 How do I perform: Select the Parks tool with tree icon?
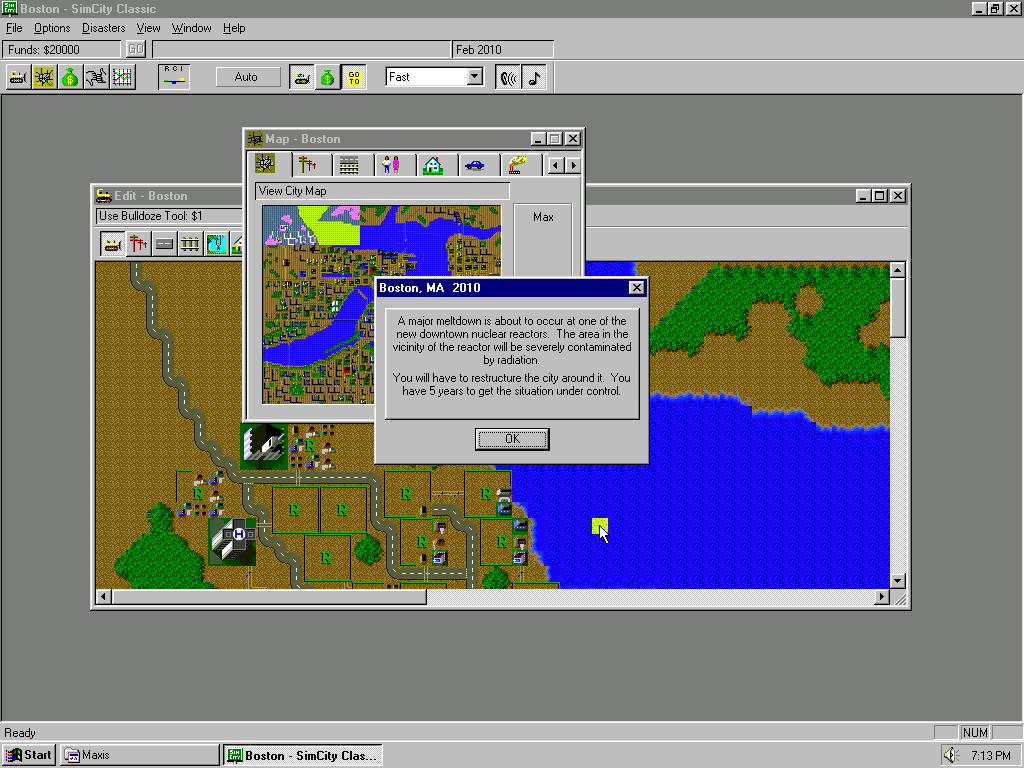(x=216, y=243)
